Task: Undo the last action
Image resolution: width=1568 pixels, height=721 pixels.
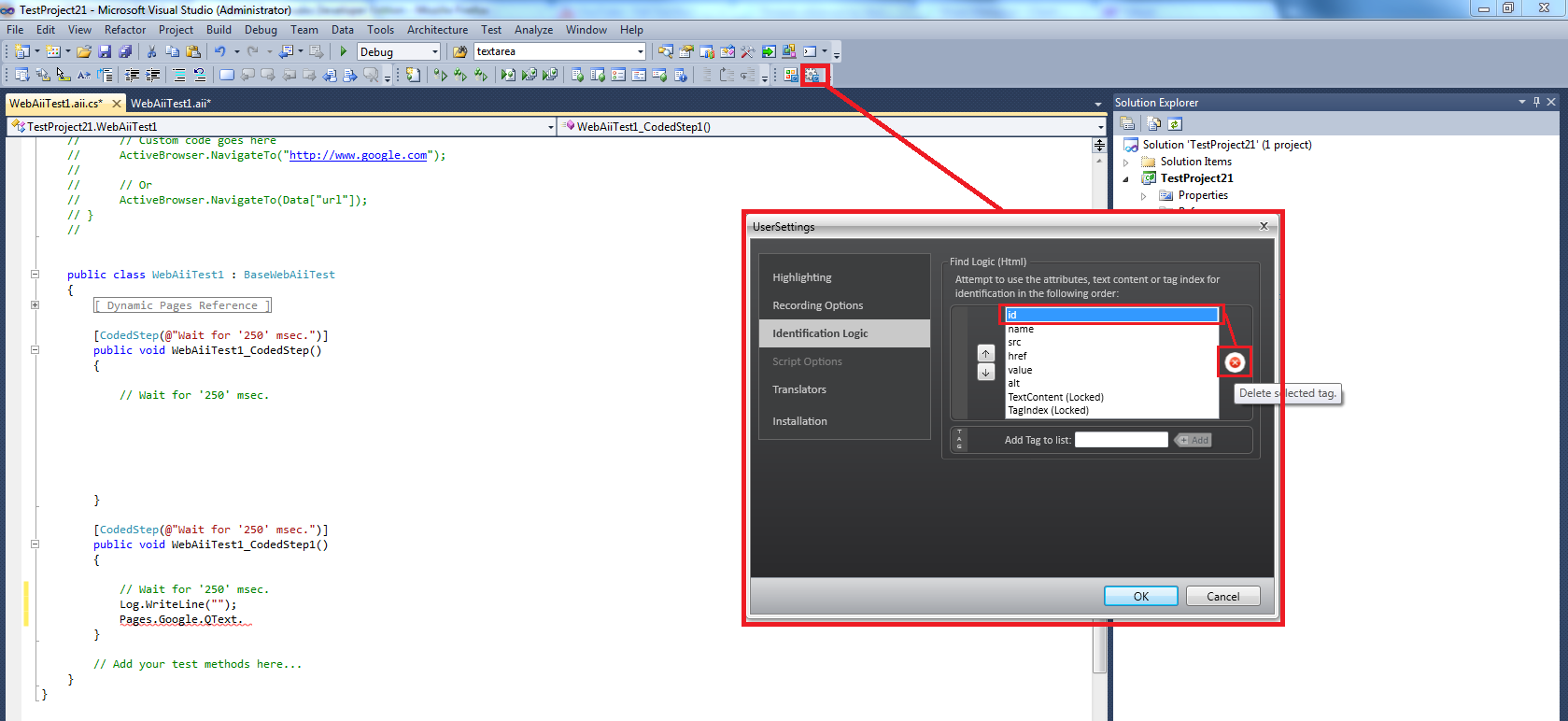Action: pyautogui.click(x=220, y=51)
